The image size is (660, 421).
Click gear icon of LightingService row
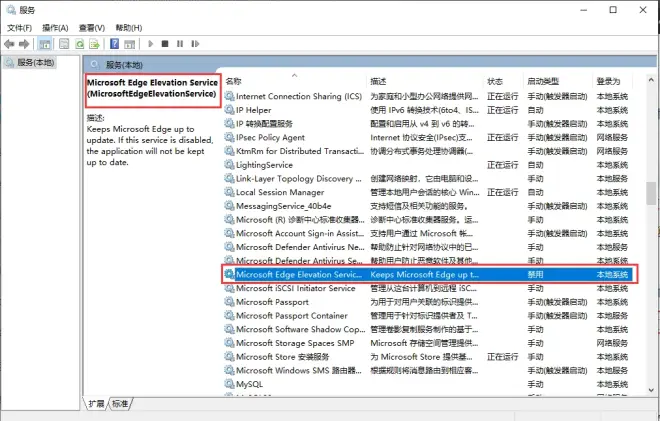click(x=229, y=165)
